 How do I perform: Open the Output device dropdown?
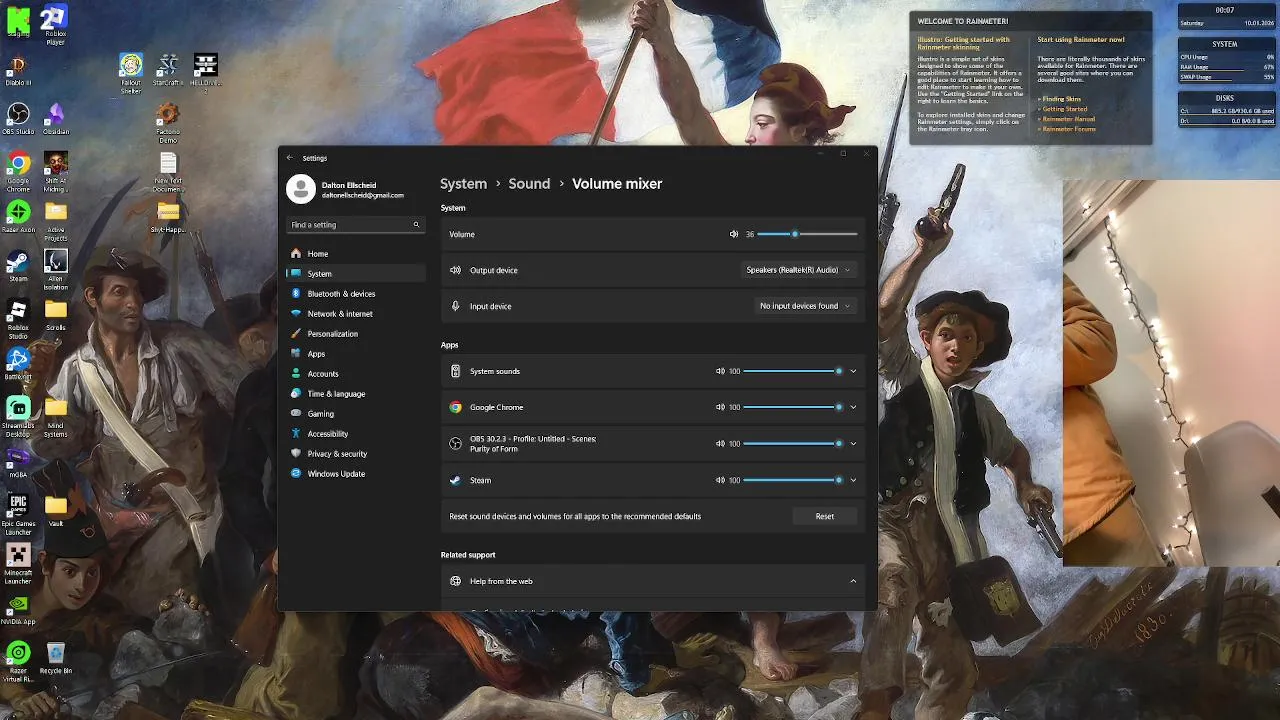coord(798,270)
